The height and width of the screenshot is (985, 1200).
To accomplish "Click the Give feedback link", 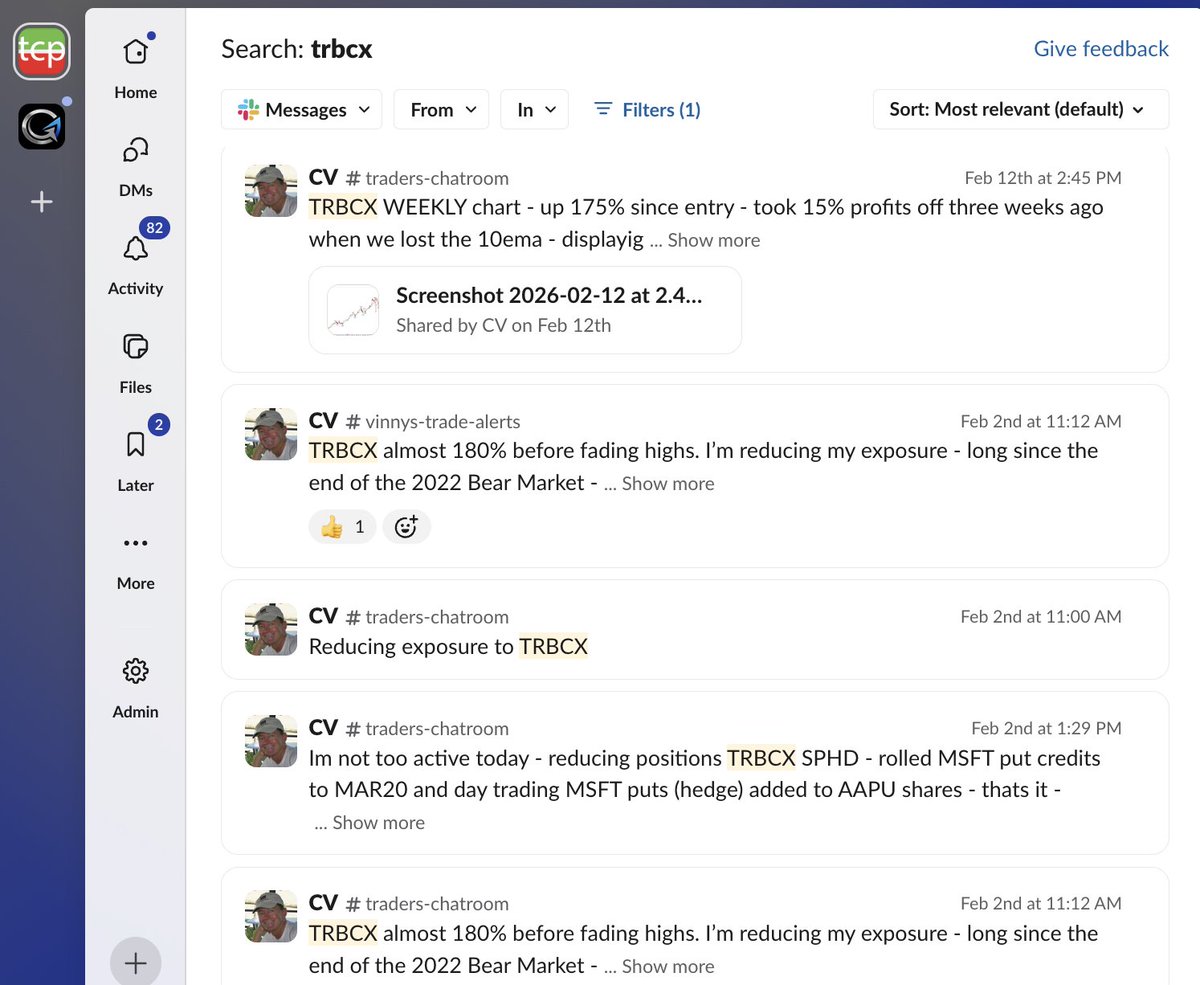I will pyautogui.click(x=1101, y=49).
